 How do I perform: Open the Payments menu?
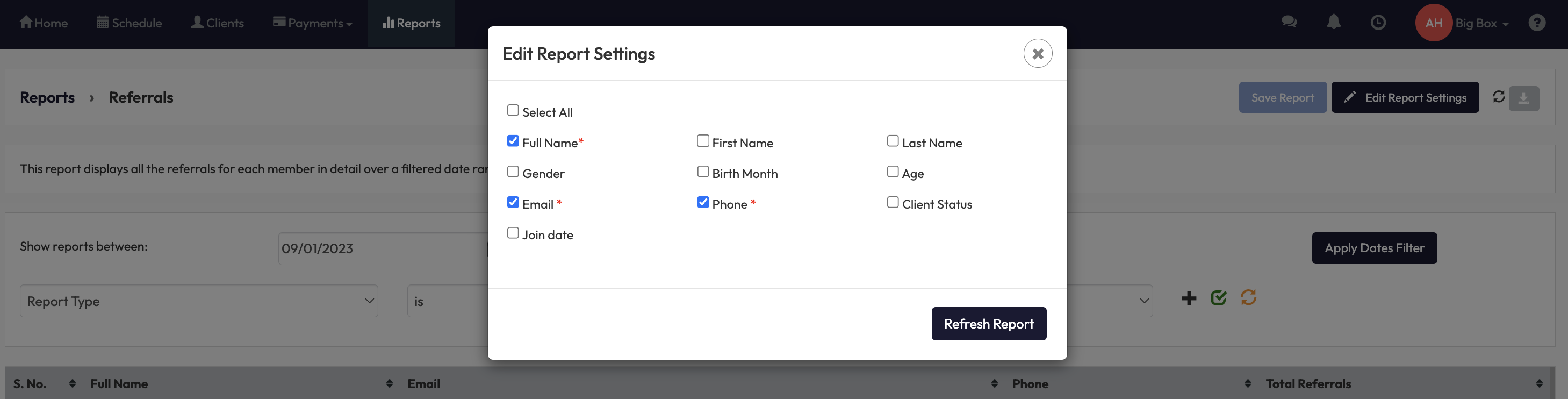click(x=312, y=23)
